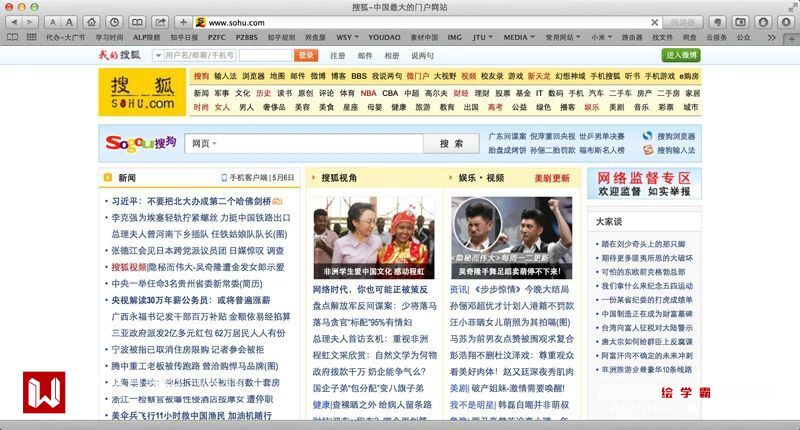Open 孙俪邓超优才计划入港籍不罚款 link
The height and width of the screenshot is (430, 800).
[512, 306]
